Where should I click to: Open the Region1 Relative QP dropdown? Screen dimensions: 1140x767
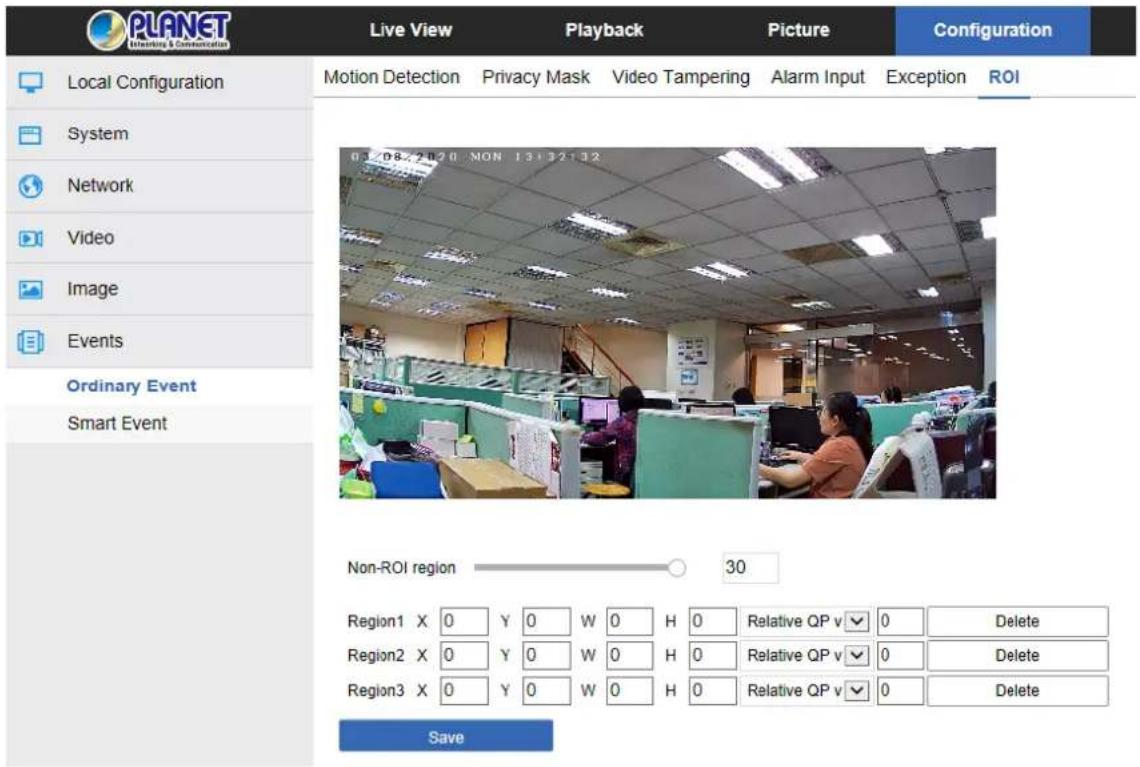pos(806,622)
